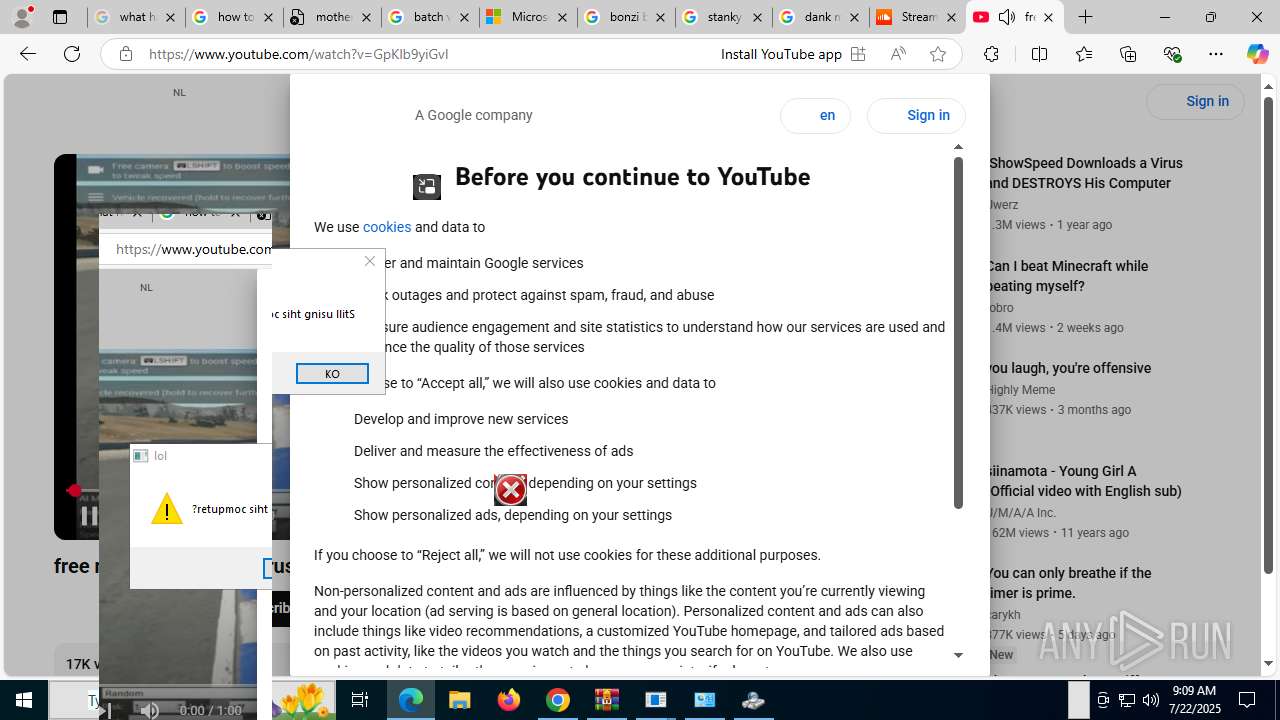Launch Copilot from the toolbar
The width and height of the screenshot is (1280, 720).
(1257, 54)
